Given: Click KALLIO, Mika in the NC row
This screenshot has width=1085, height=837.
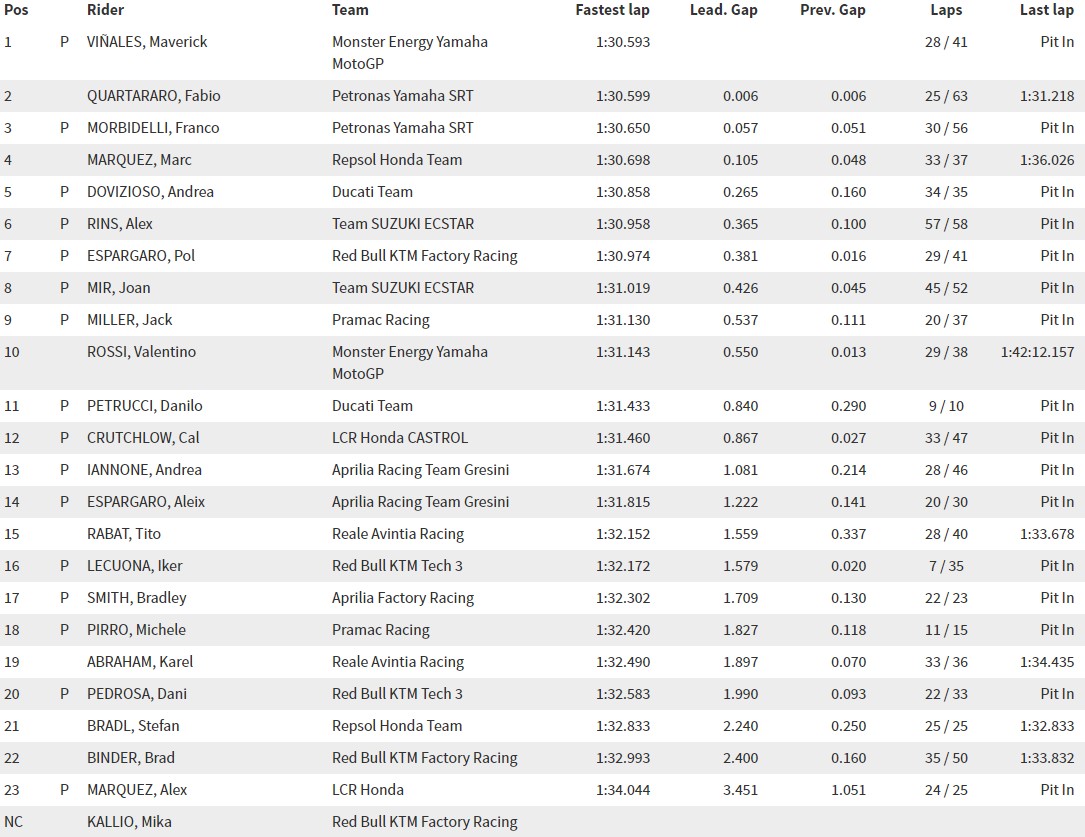Looking at the screenshot, I should pyautogui.click(x=129, y=822).
